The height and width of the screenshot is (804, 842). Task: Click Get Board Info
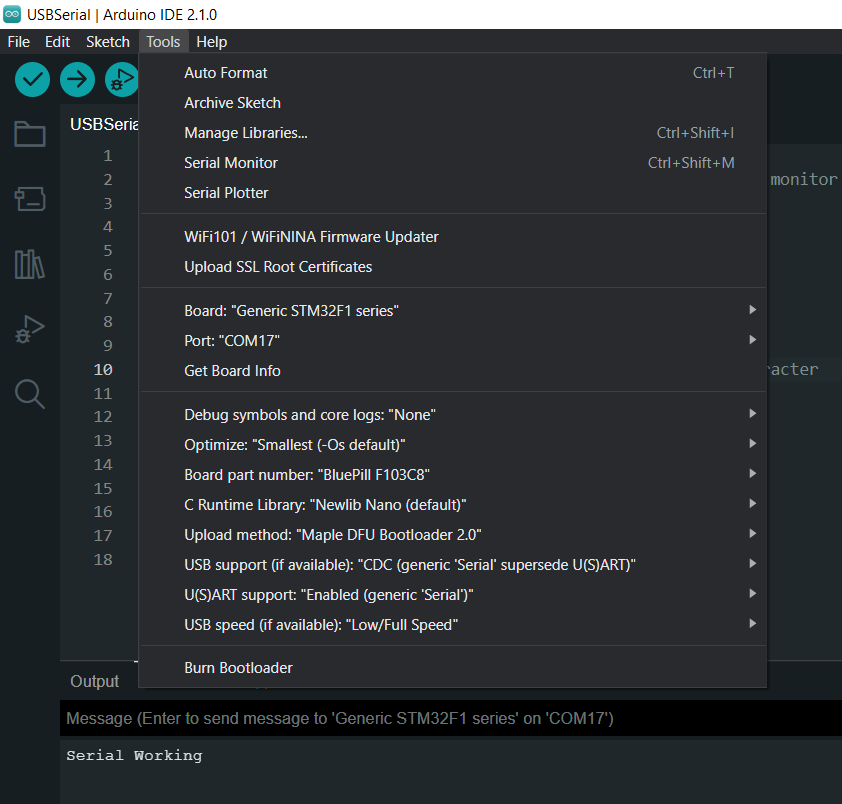pos(453,371)
